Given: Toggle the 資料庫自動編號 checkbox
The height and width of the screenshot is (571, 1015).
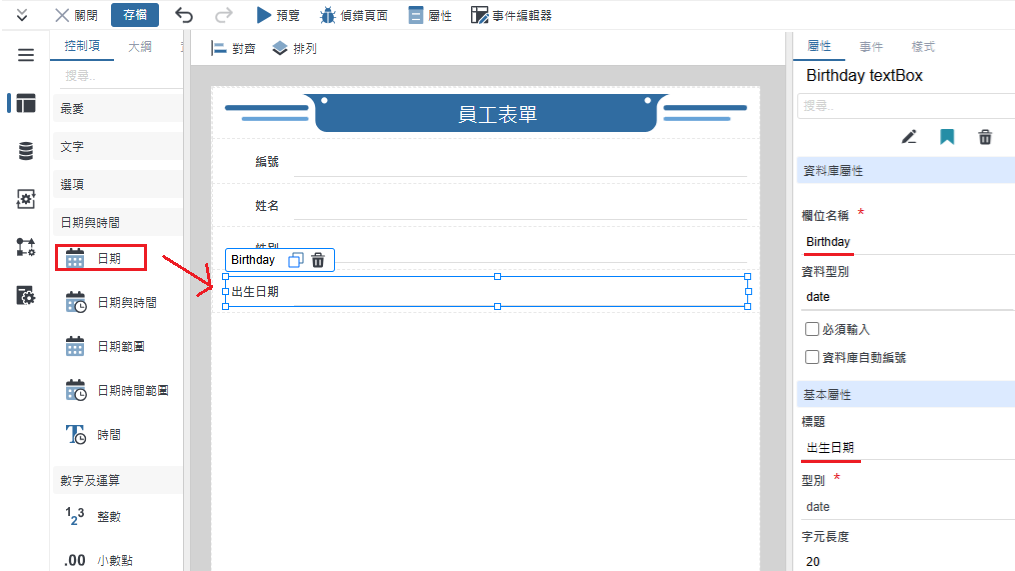Looking at the screenshot, I should (812, 357).
